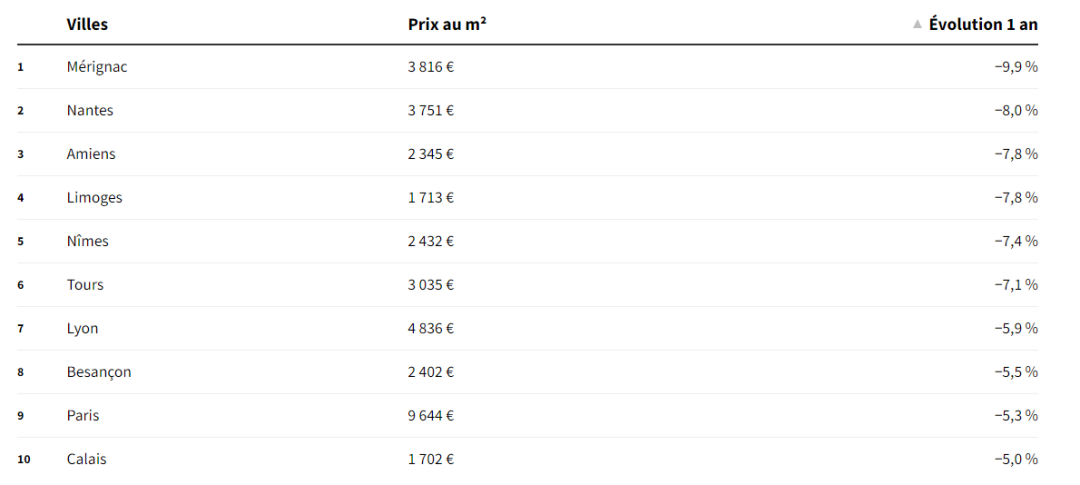Click on Amiens in the table
This screenshot has height=485, width=1080.
[x=91, y=154]
